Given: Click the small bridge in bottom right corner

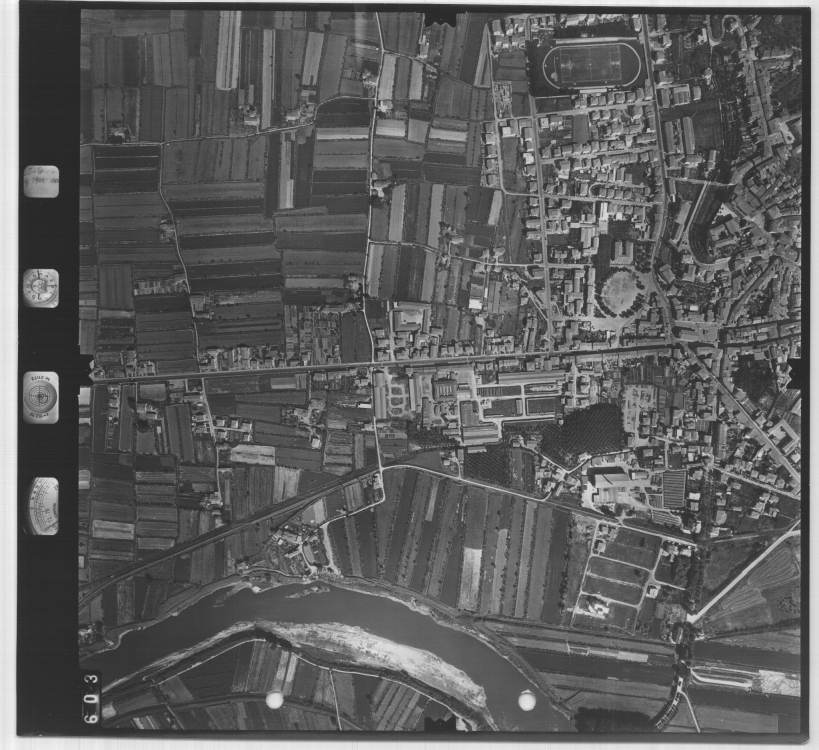Looking at the screenshot, I should click(x=683, y=634).
